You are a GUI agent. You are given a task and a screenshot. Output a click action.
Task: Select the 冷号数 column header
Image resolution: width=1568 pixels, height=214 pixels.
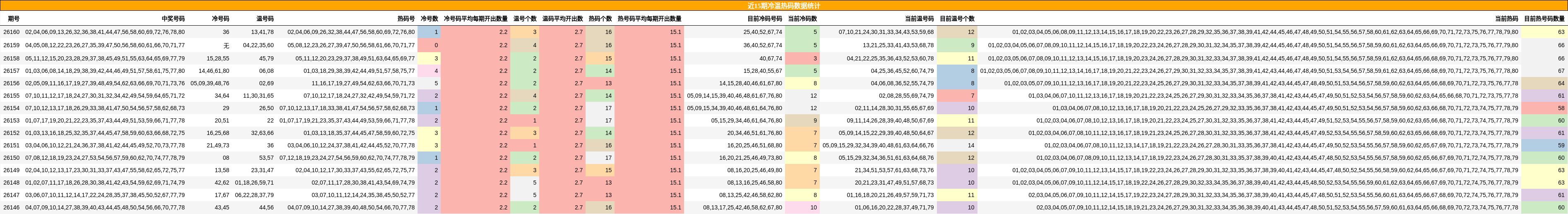(429, 19)
